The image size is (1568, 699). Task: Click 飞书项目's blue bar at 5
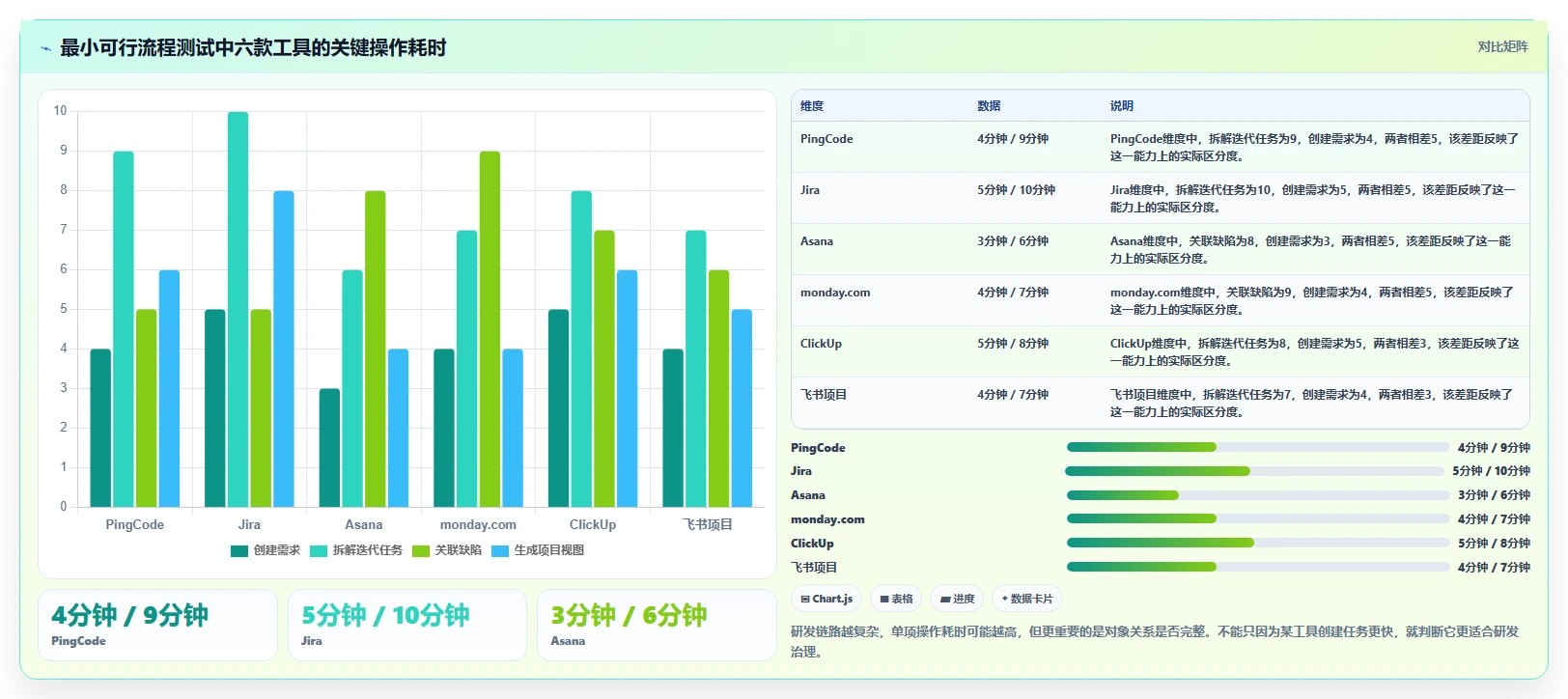coord(742,408)
